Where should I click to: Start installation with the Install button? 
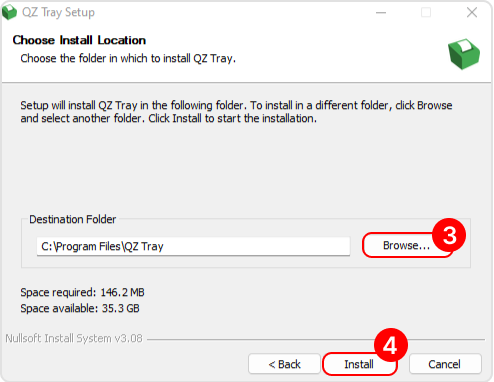tap(359, 364)
